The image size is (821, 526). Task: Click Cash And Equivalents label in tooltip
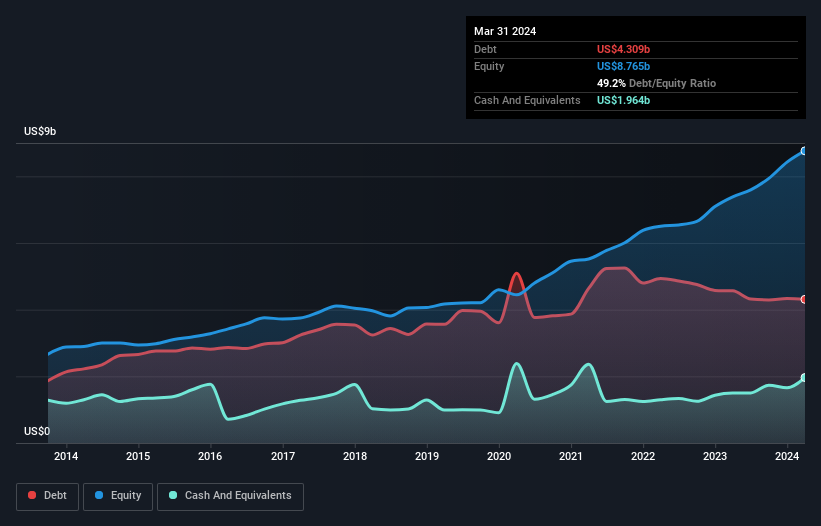point(527,100)
